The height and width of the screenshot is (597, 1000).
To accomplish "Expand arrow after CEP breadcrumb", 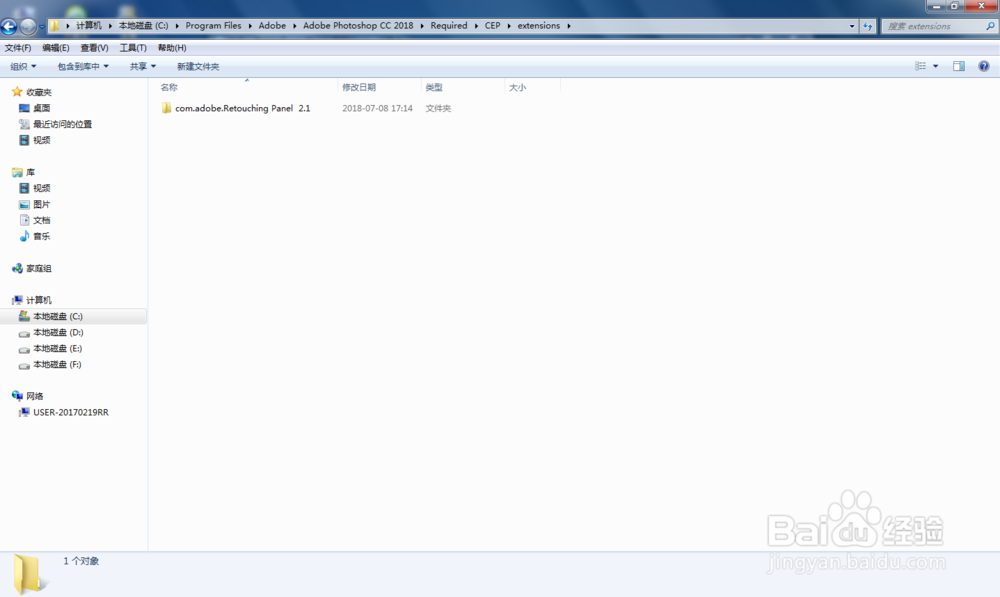I will click(509, 26).
